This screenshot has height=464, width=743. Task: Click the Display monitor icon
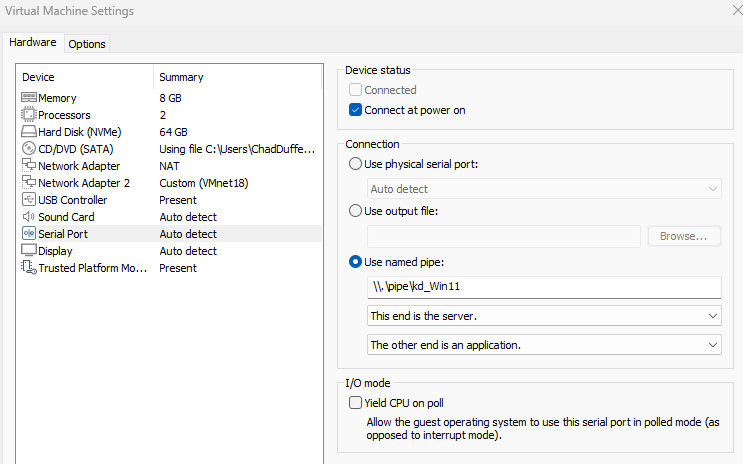[29, 250]
